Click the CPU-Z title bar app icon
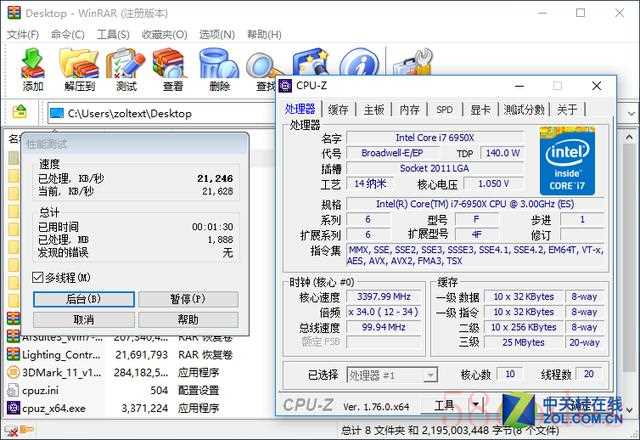 click(x=285, y=86)
